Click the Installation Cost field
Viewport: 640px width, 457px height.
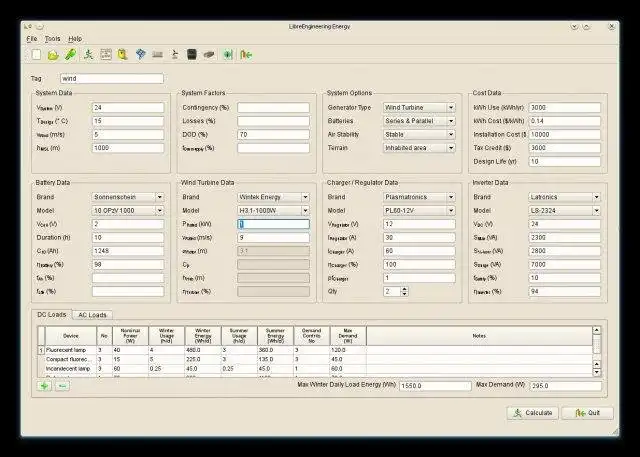click(564, 134)
